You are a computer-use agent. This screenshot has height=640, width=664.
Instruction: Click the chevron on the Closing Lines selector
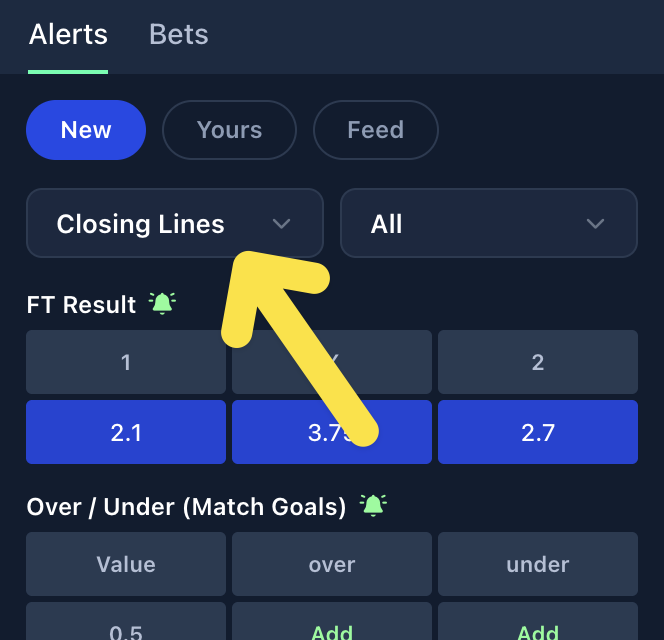pos(282,224)
